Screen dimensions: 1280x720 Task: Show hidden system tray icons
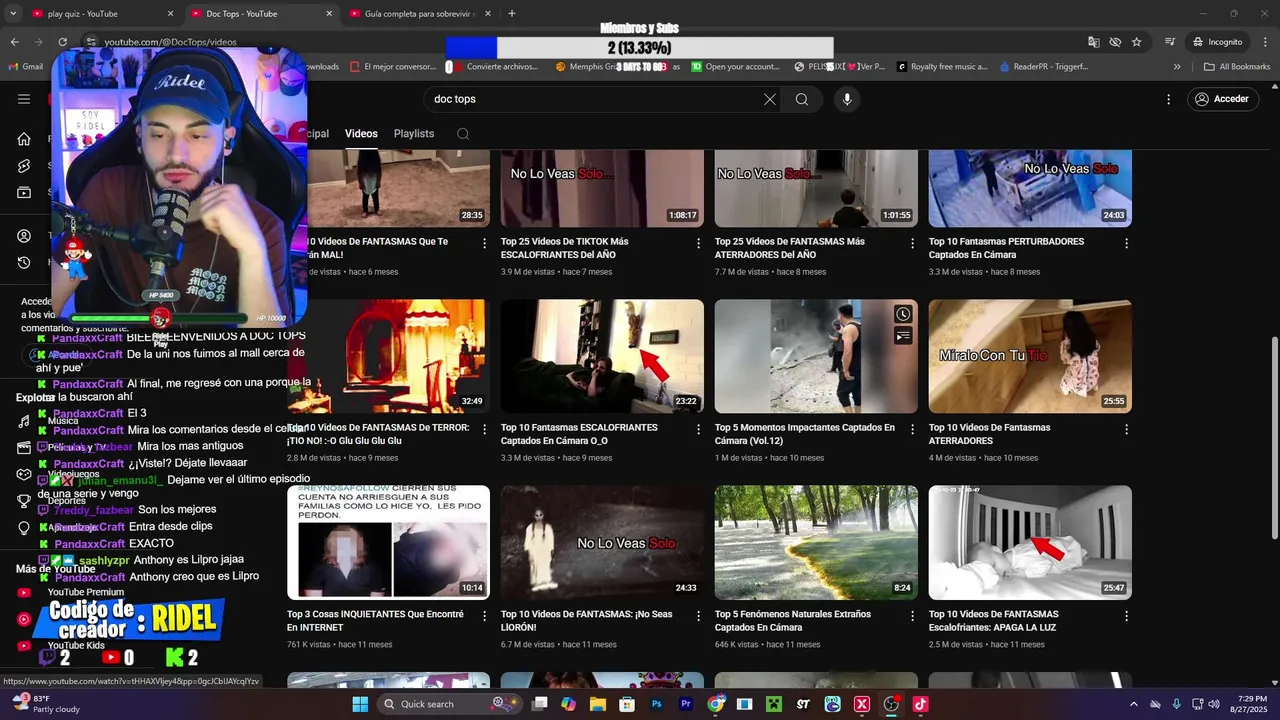pyautogui.click(x=1133, y=704)
